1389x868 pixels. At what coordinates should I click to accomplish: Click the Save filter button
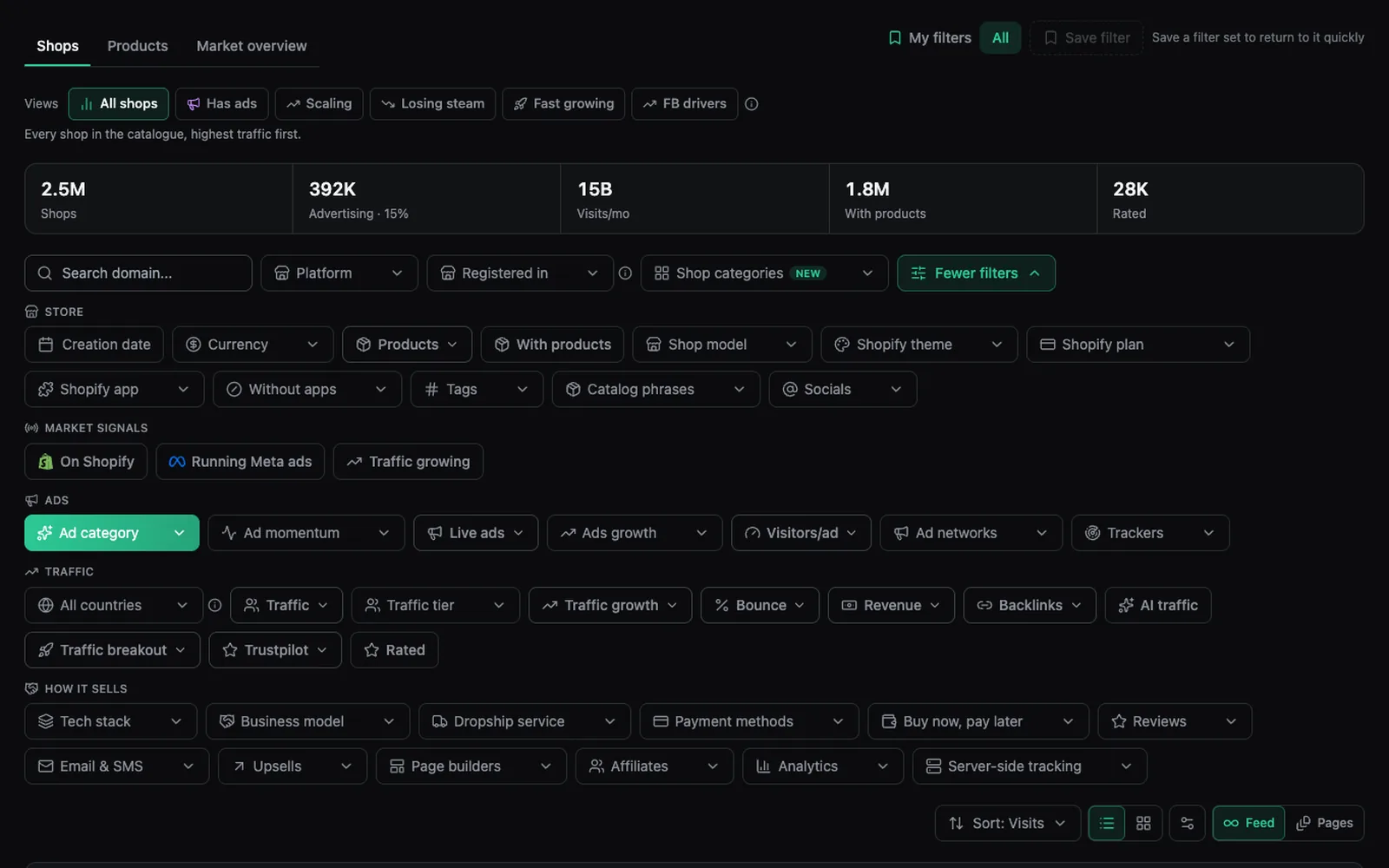(1087, 38)
